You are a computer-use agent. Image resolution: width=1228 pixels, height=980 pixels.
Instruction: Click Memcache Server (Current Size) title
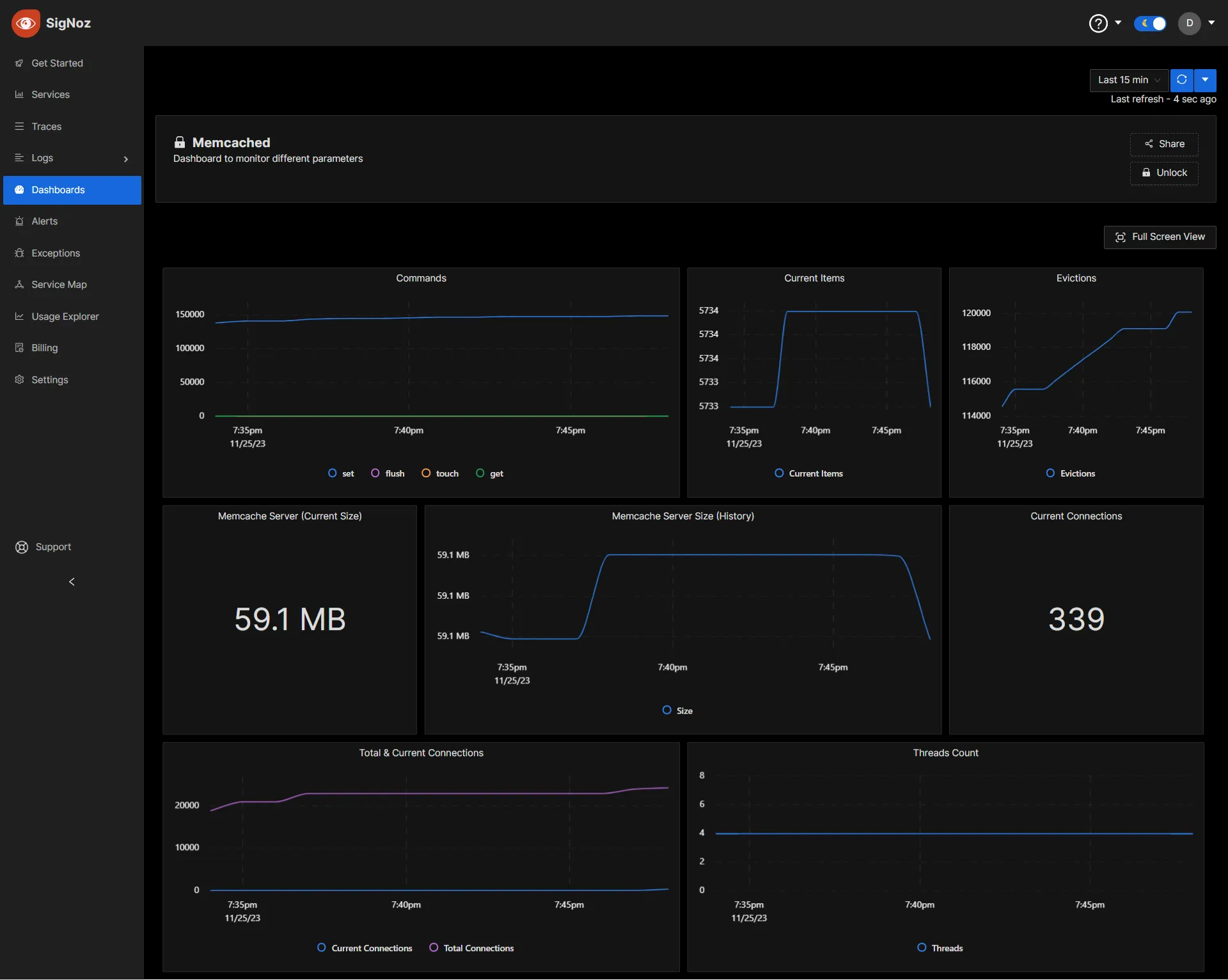[290, 516]
